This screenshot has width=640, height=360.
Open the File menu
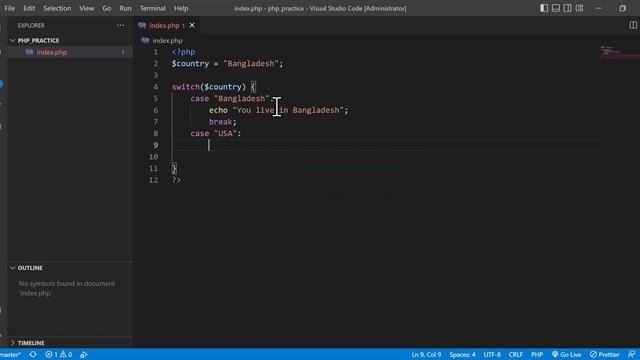coord(9,8)
